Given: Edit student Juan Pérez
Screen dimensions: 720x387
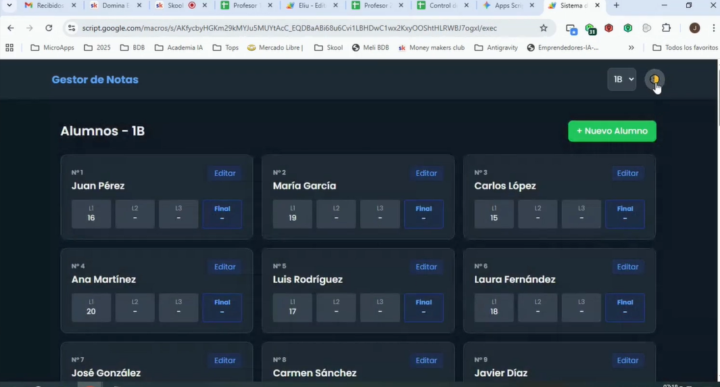Looking at the screenshot, I should [x=225, y=173].
